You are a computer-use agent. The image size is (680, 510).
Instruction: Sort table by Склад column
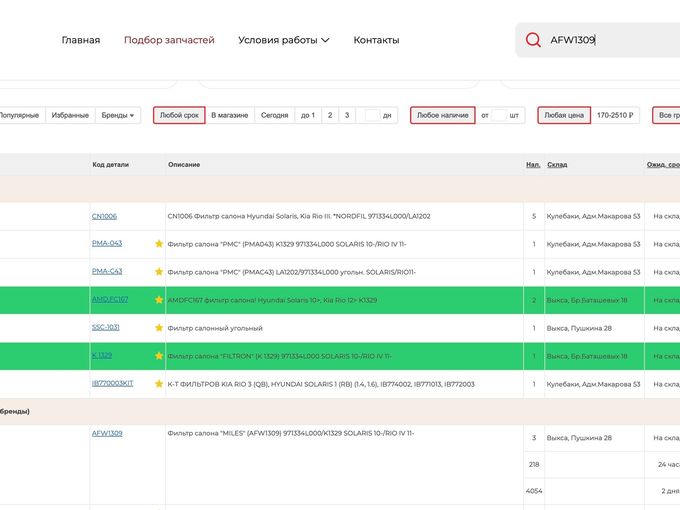[557, 165]
